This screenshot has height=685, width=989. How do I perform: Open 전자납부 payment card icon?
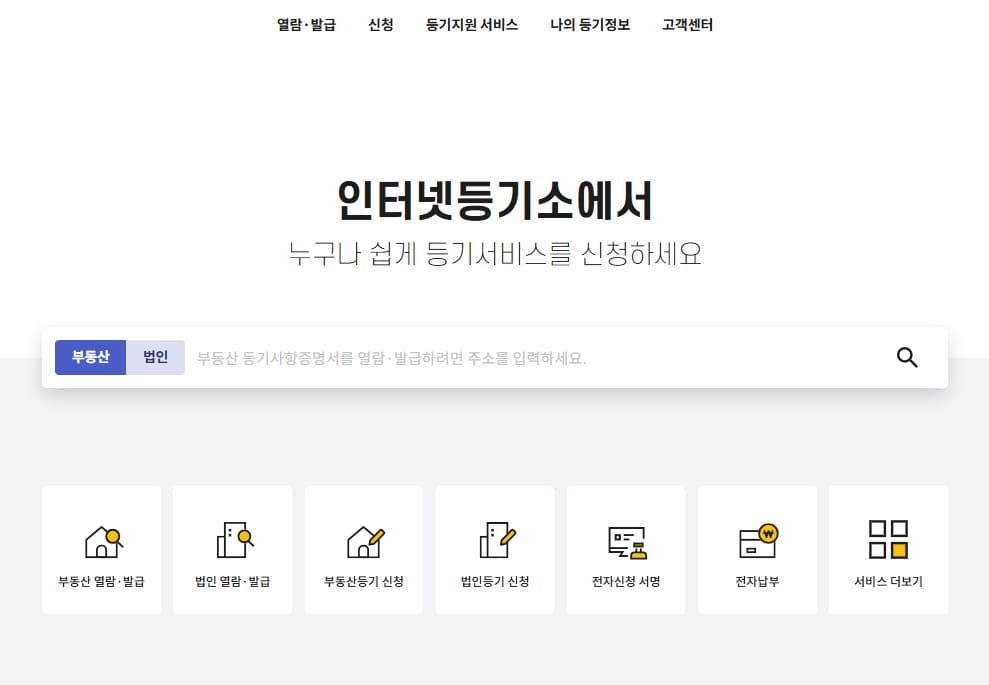pos(759,541)
